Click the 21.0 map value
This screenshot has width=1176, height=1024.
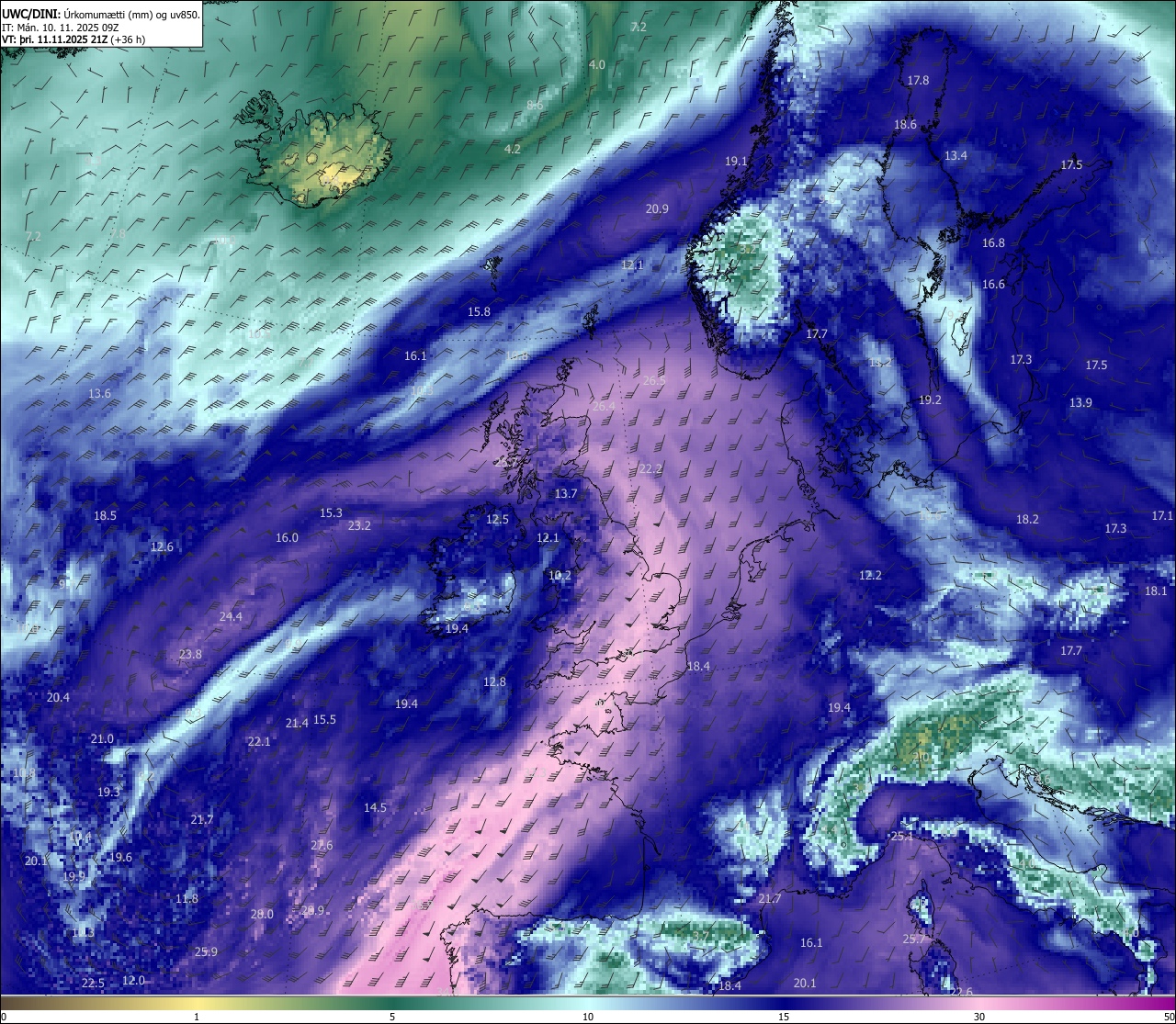[102, 739]
